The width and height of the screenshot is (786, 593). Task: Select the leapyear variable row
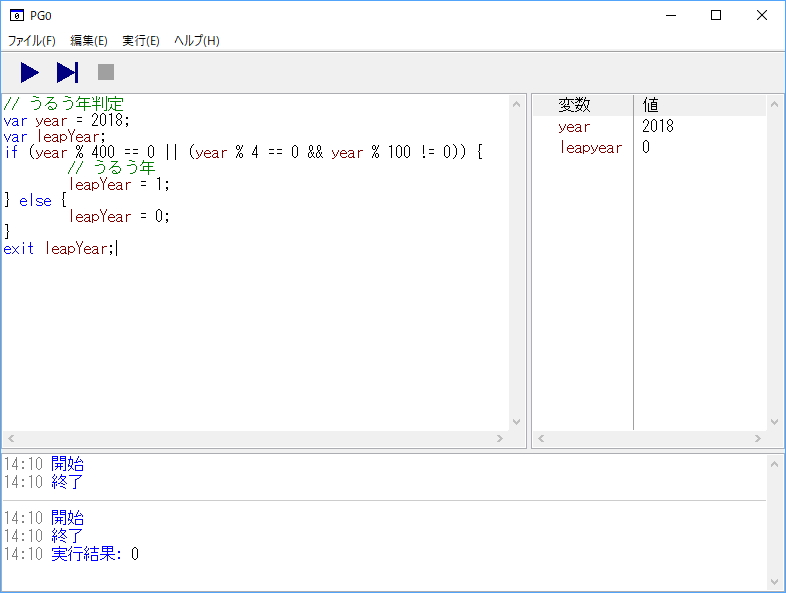point(650,147)
